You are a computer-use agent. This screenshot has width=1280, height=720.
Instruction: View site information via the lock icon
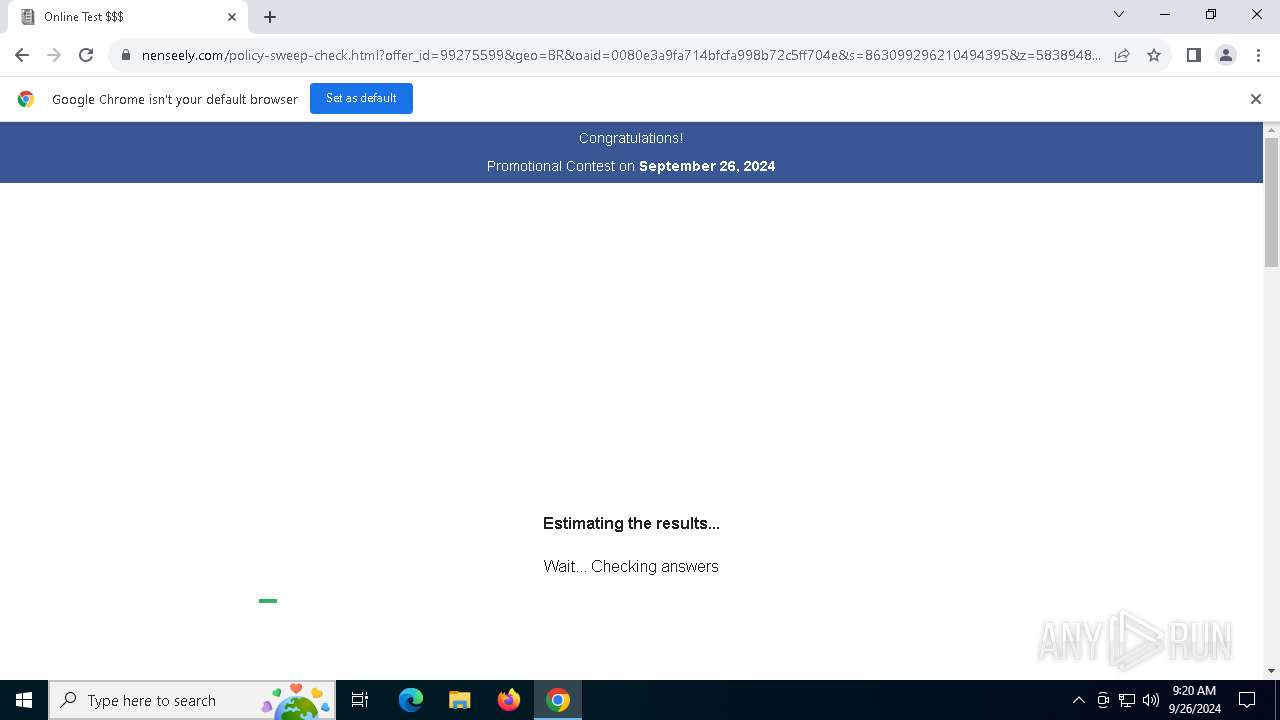point(125,55)
